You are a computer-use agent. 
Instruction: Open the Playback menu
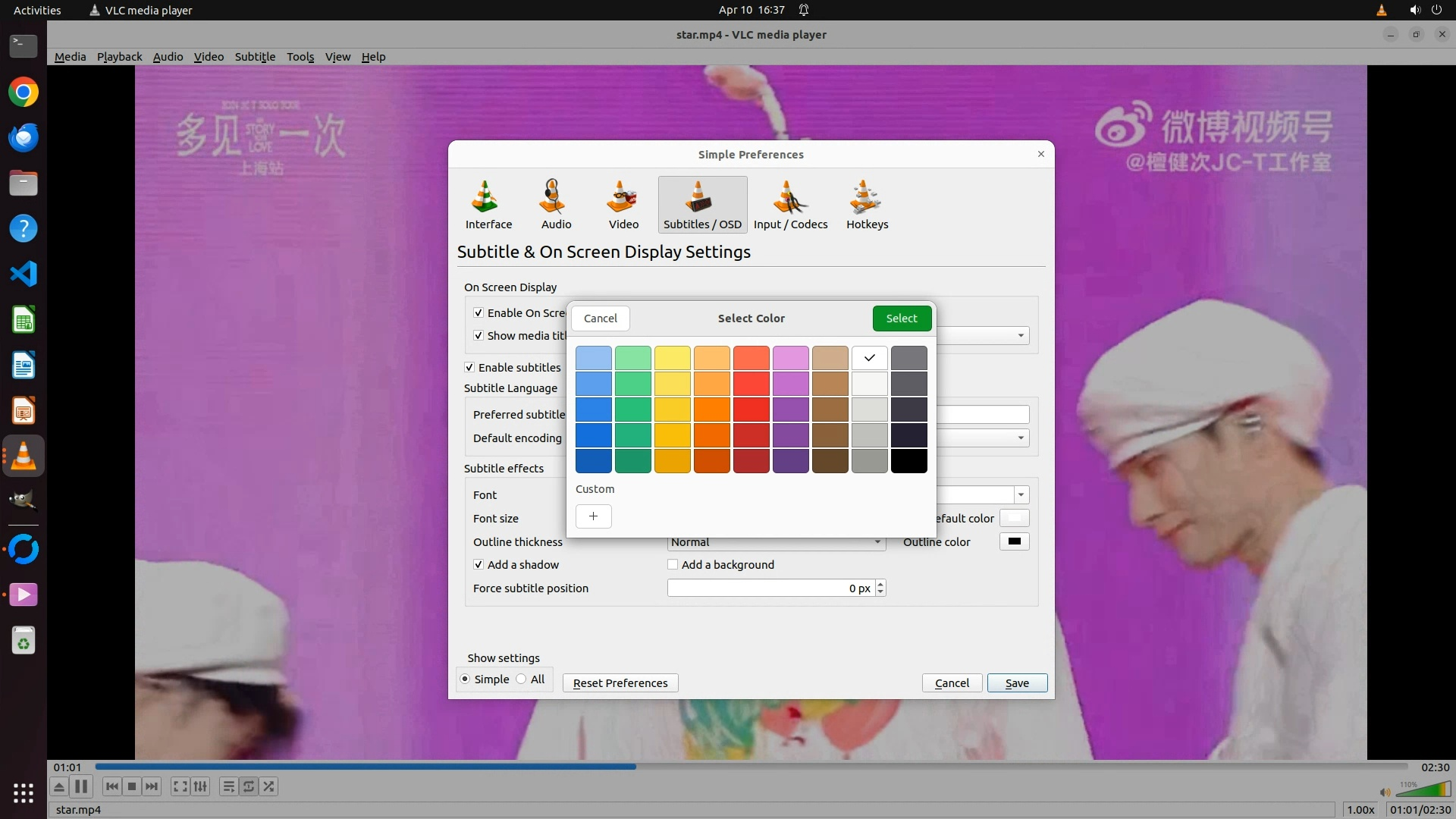(119, 57)
